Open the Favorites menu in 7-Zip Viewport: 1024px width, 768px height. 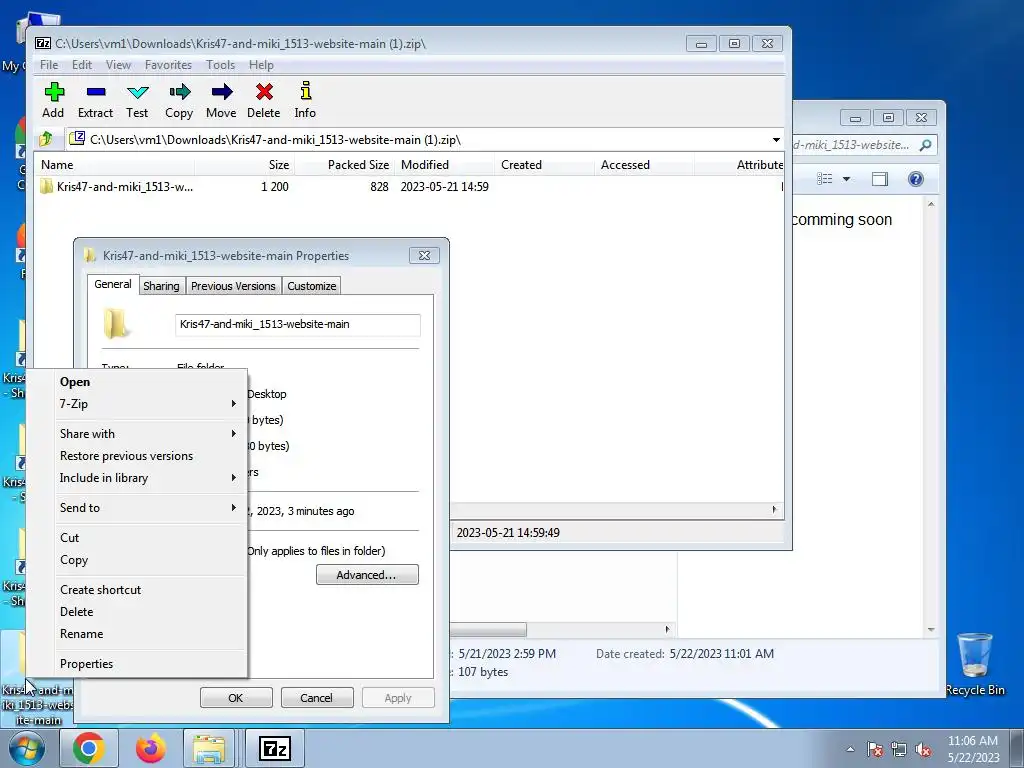[x=168, y=65]
